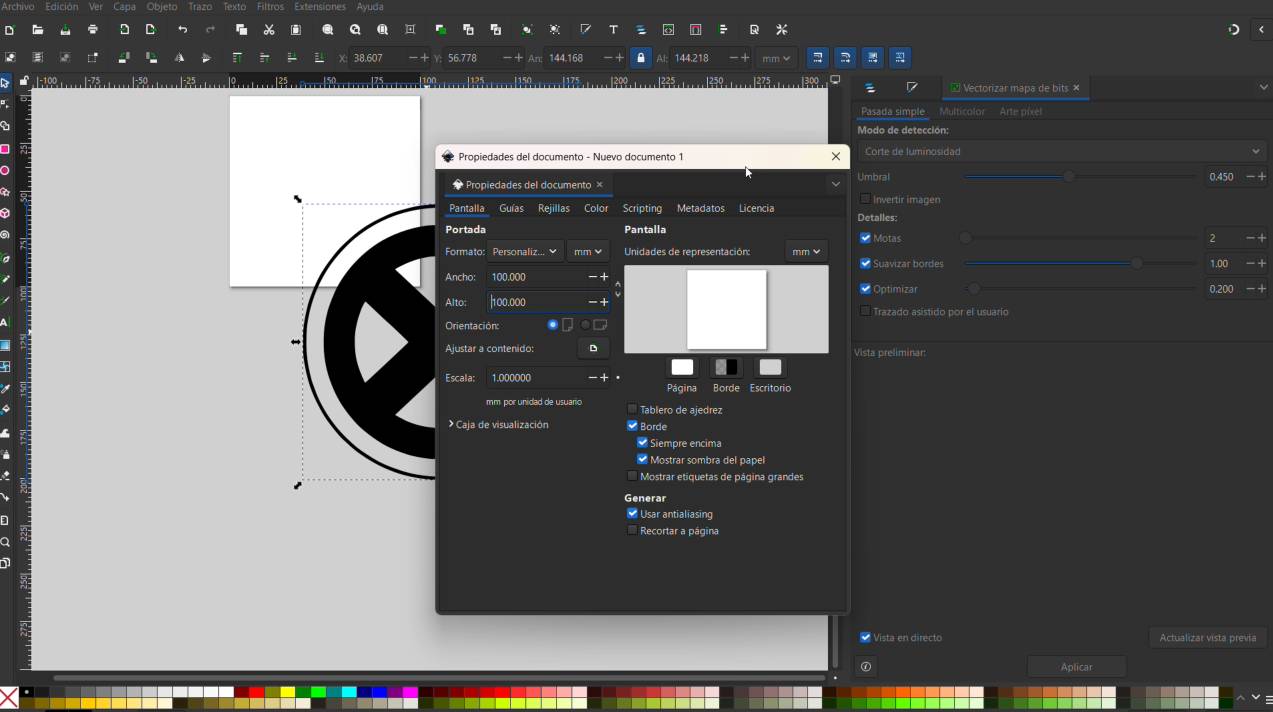The height and width of the screenshot is (712, 1273).
Task: Uncheck the Motas checkbox
Action: [866, 238]
